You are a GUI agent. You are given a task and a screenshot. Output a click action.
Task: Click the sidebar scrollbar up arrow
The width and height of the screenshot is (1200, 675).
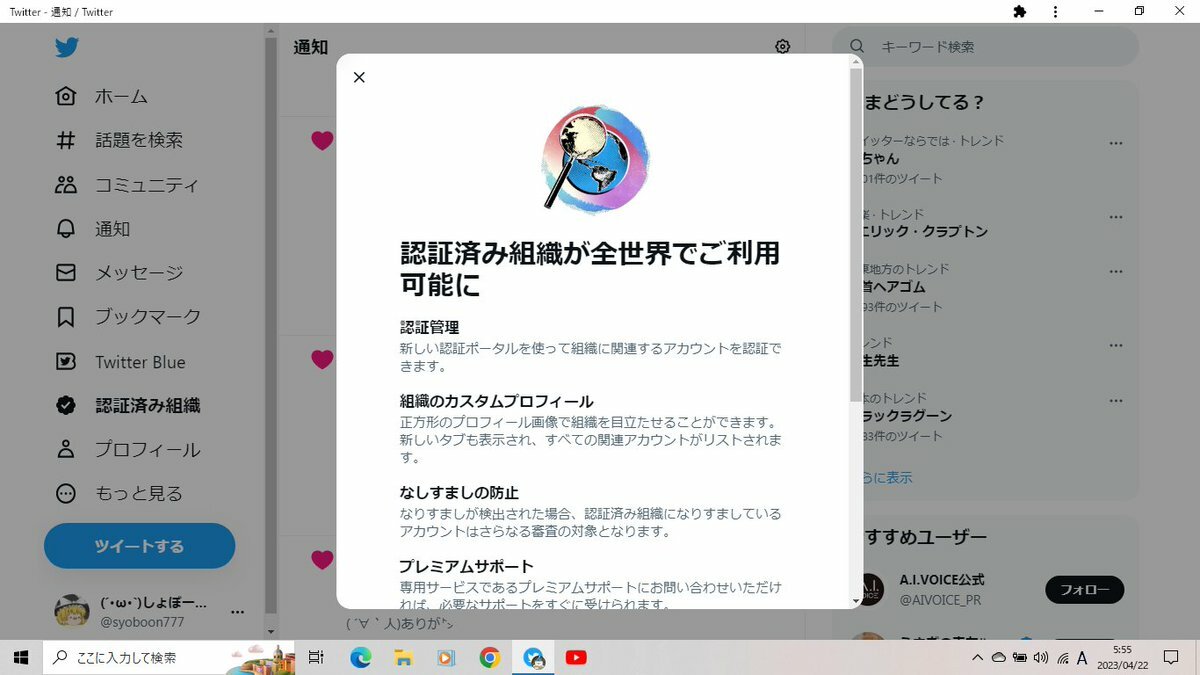(270, 31)
